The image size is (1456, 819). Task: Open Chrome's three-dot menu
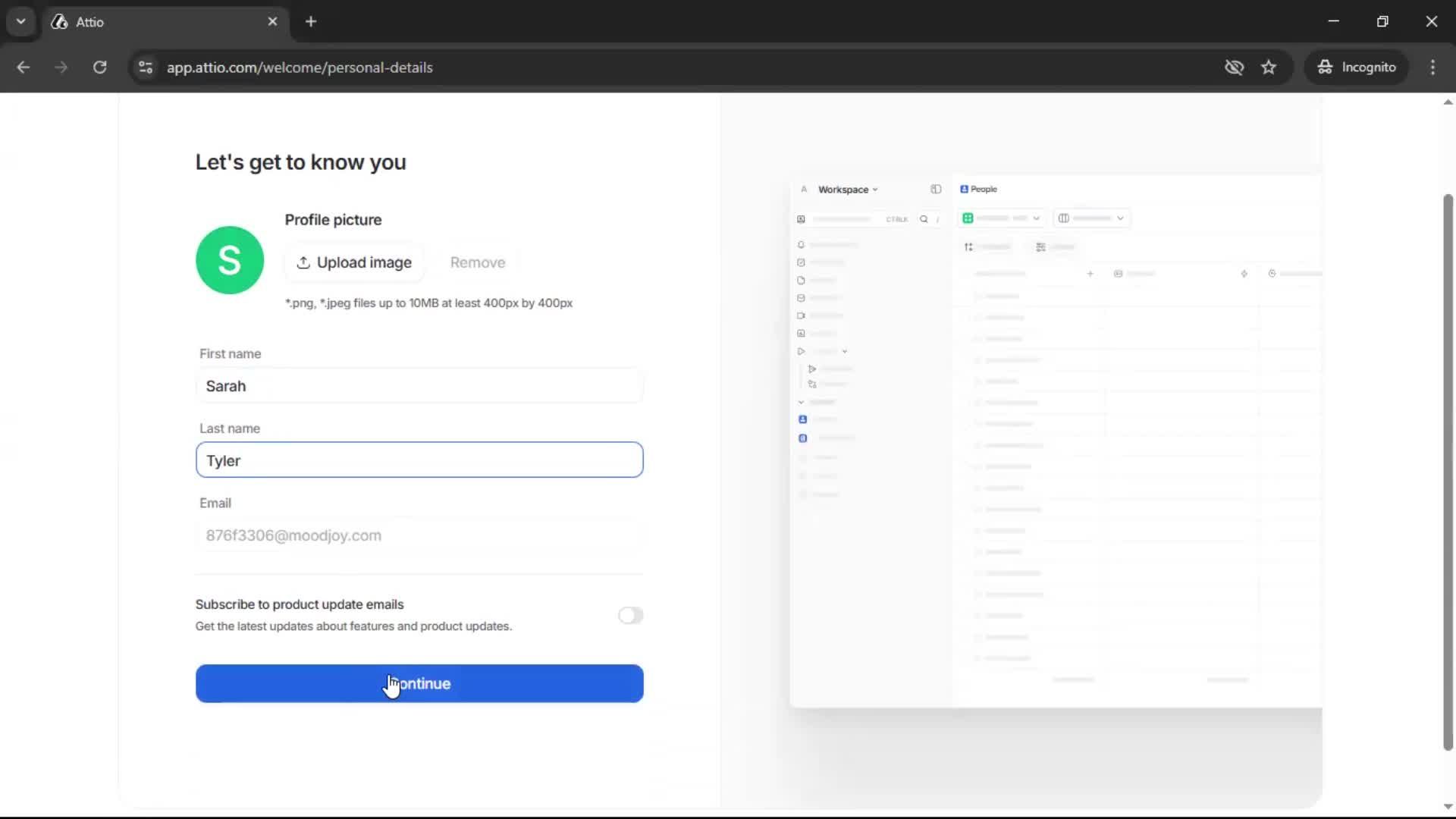(1433, 67)
